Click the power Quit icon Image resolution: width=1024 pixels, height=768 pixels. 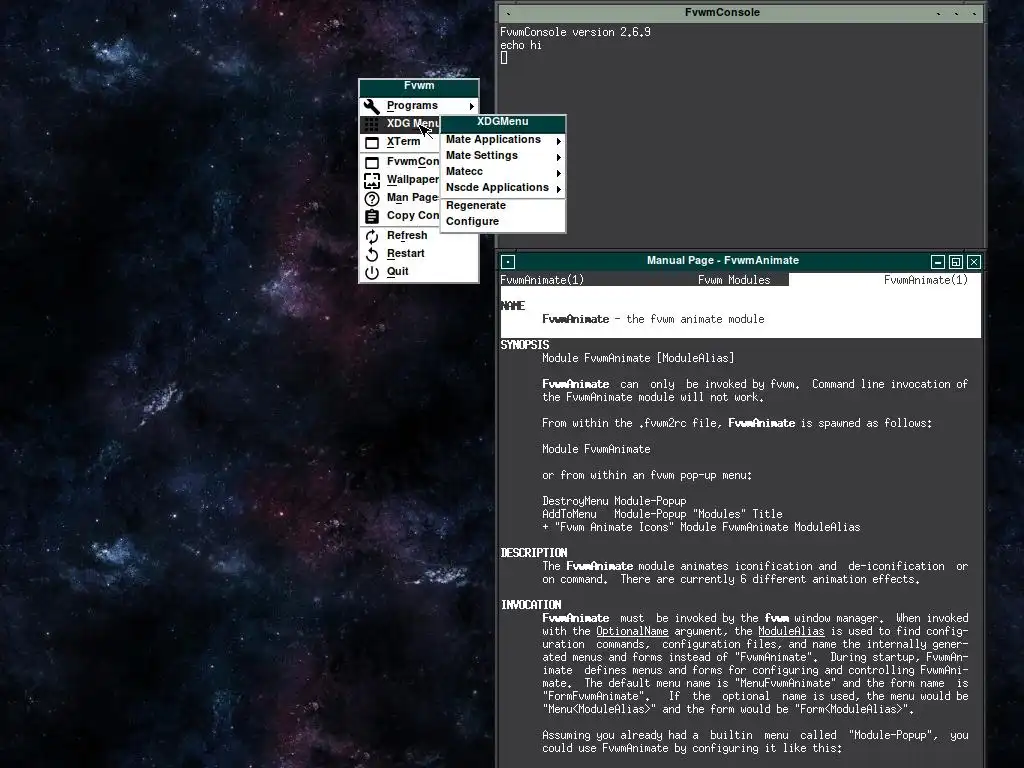click(x=372, y=273)
